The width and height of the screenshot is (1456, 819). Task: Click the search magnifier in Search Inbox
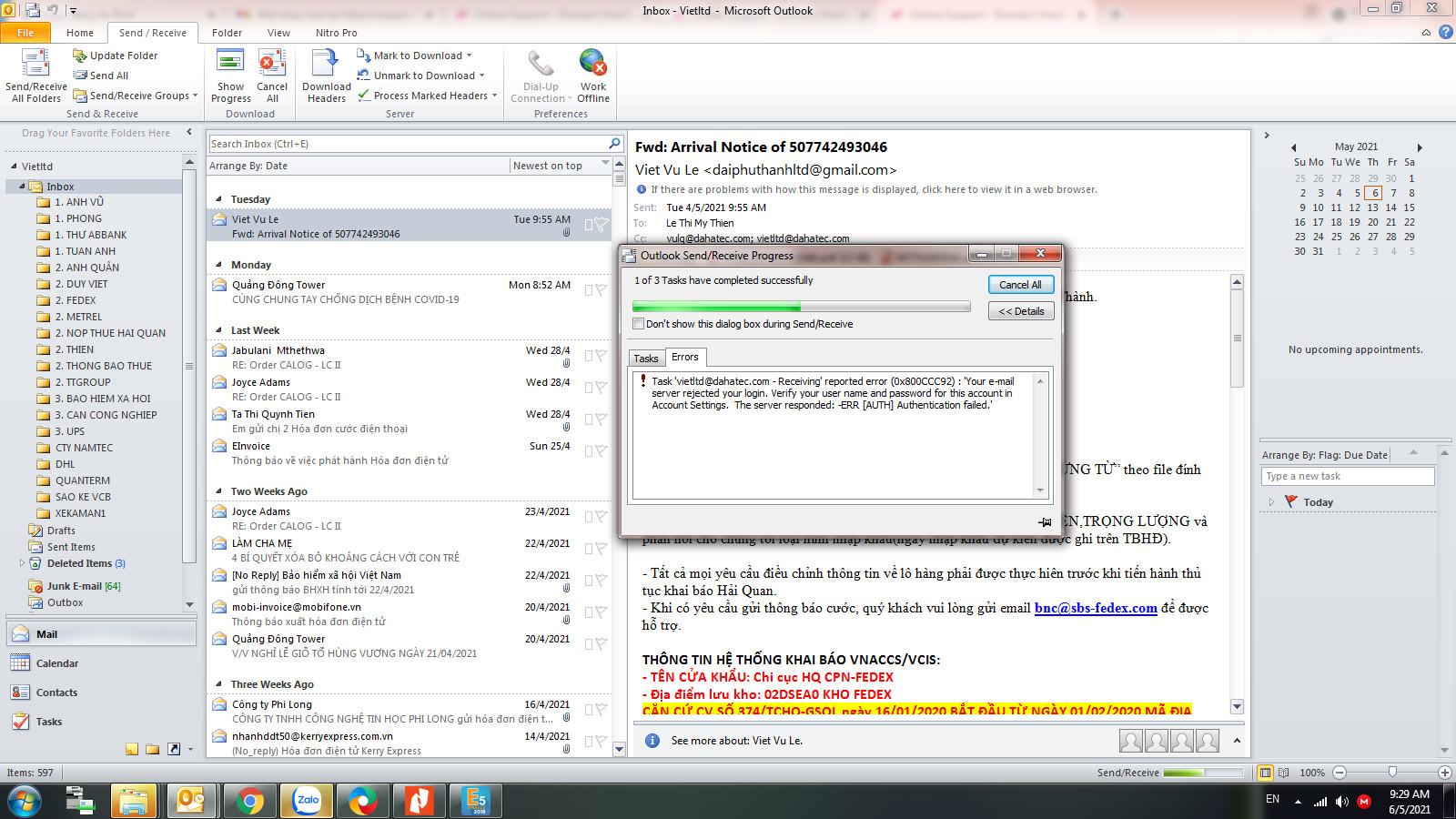pyautogui.click(x=615, y=144)
